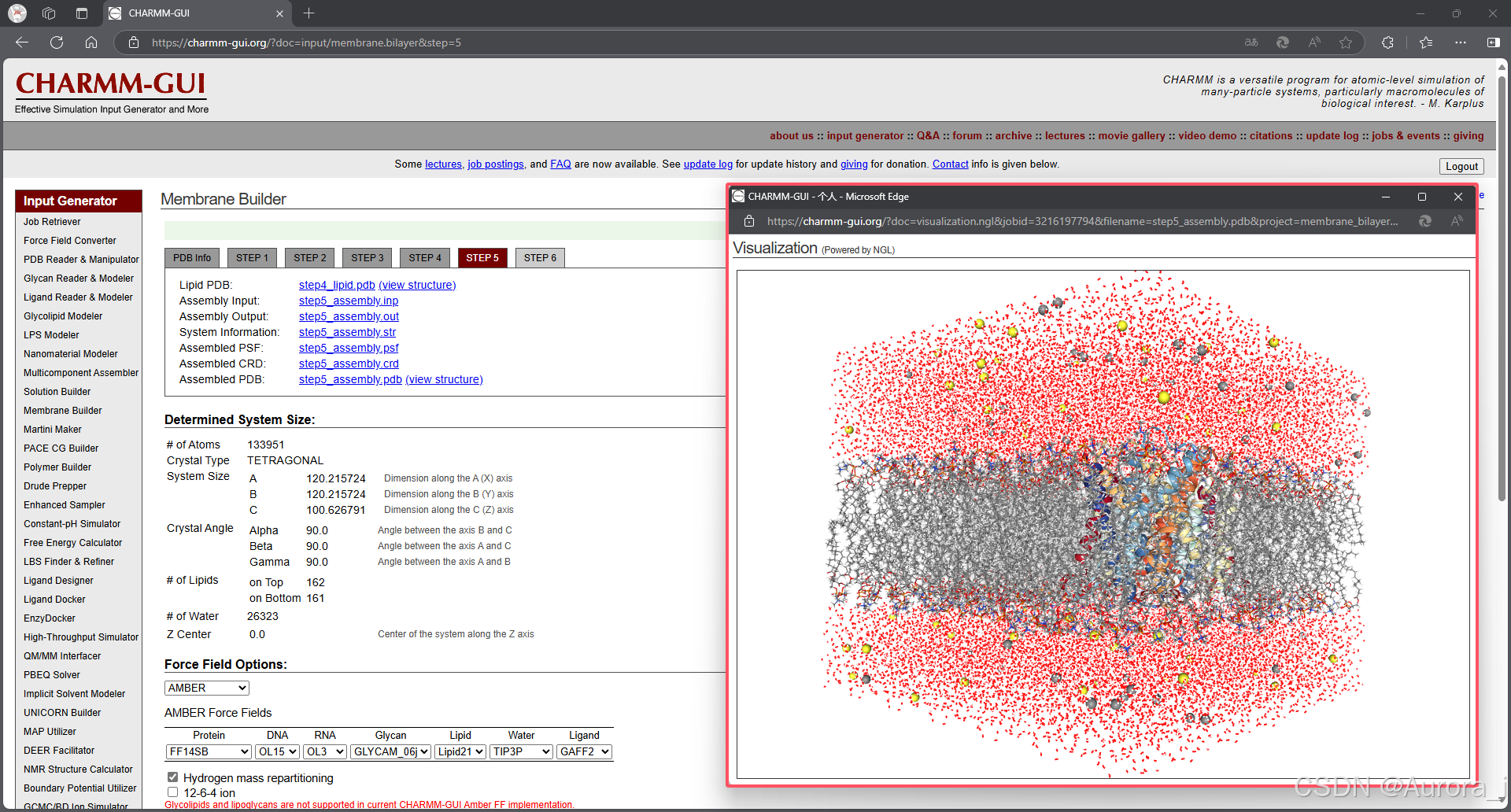This screenshot has height=812, width=1511.
Task: Click the NGL molecular structure viewer
Action: point(1103,524)
